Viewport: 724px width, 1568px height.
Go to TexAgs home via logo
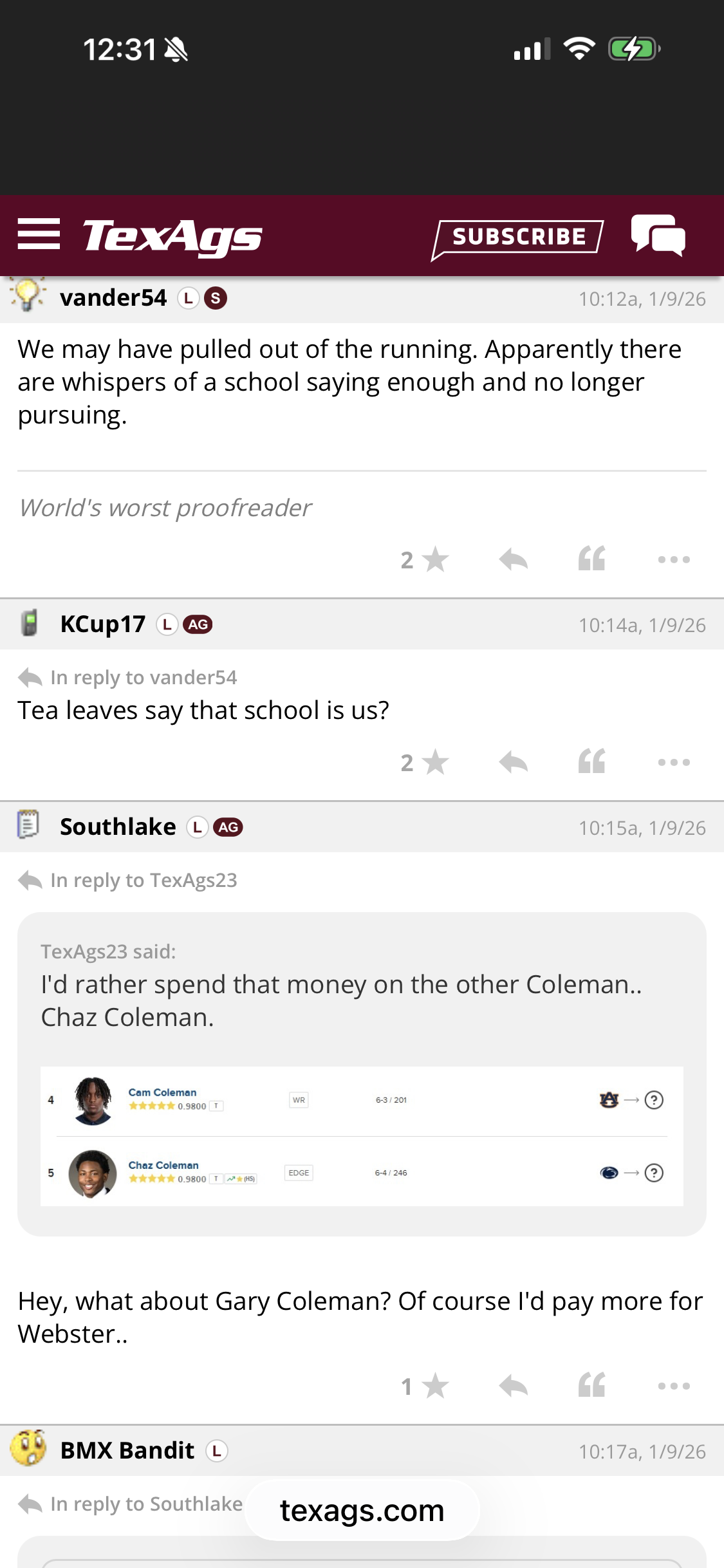pyautogui.click(x=172, y=236)
